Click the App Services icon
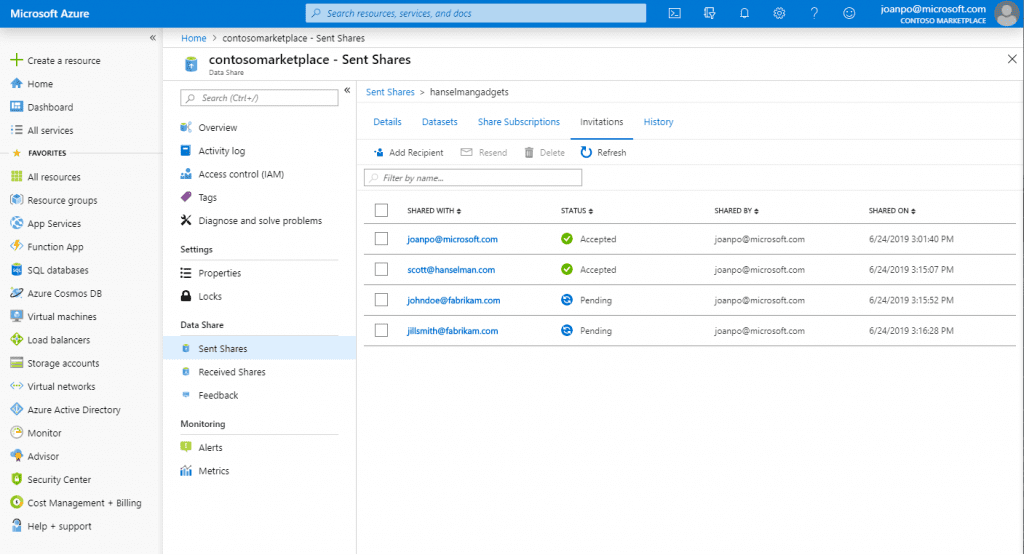The width and height of the screenshot is (1024, 555). 16,223
